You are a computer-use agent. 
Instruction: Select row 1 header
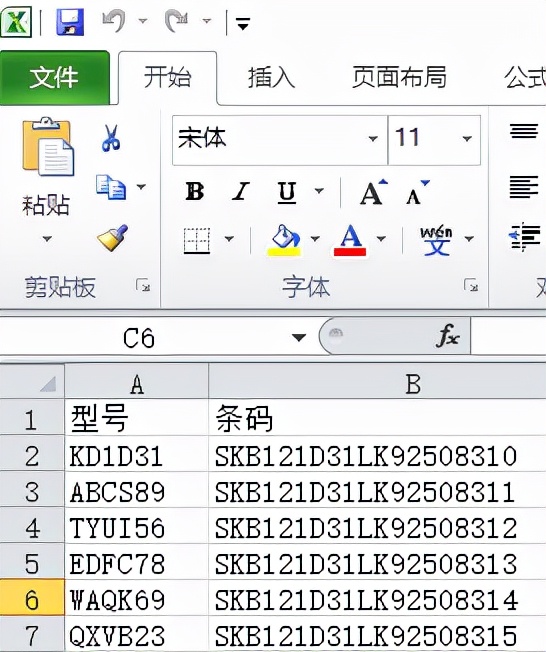point(32,417)
